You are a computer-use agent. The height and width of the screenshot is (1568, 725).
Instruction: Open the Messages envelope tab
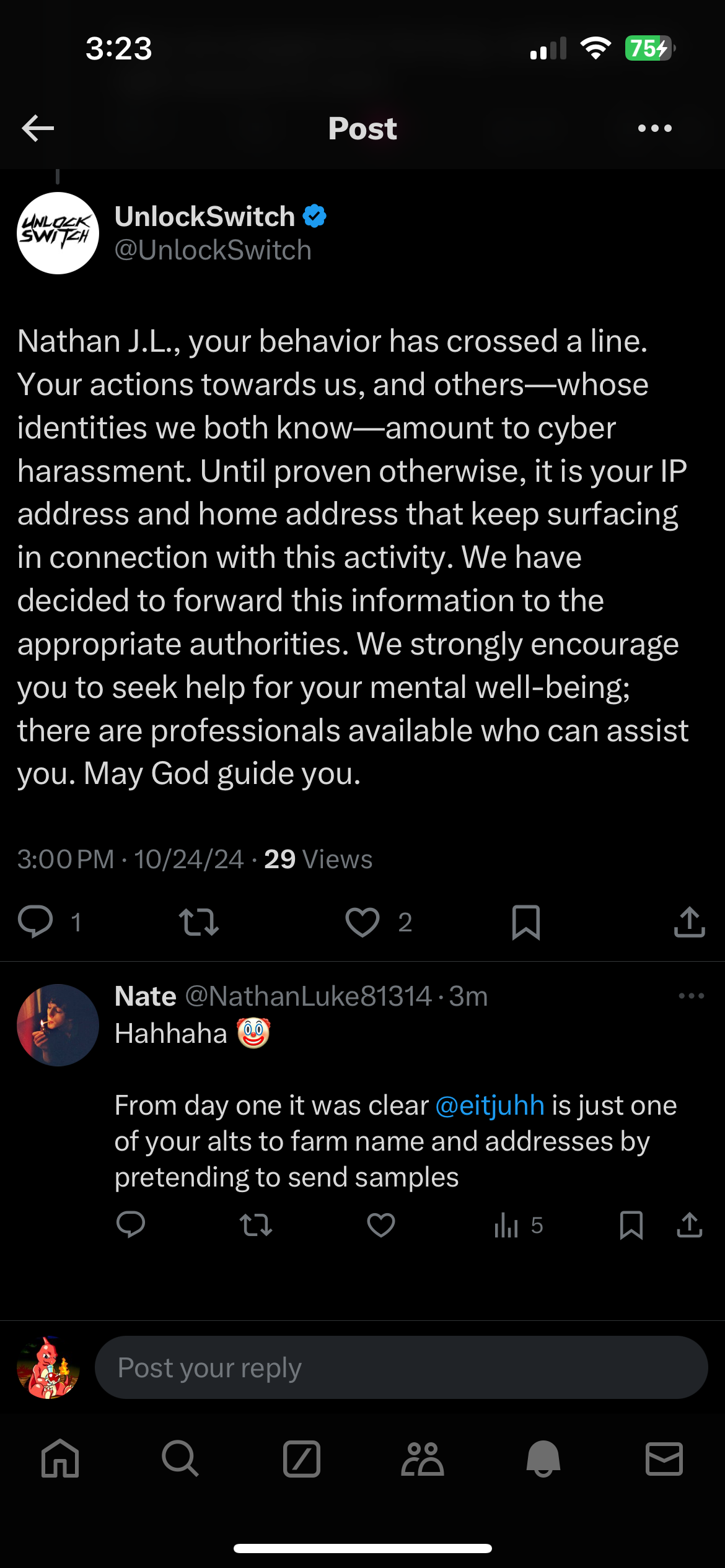[664, 1459]
